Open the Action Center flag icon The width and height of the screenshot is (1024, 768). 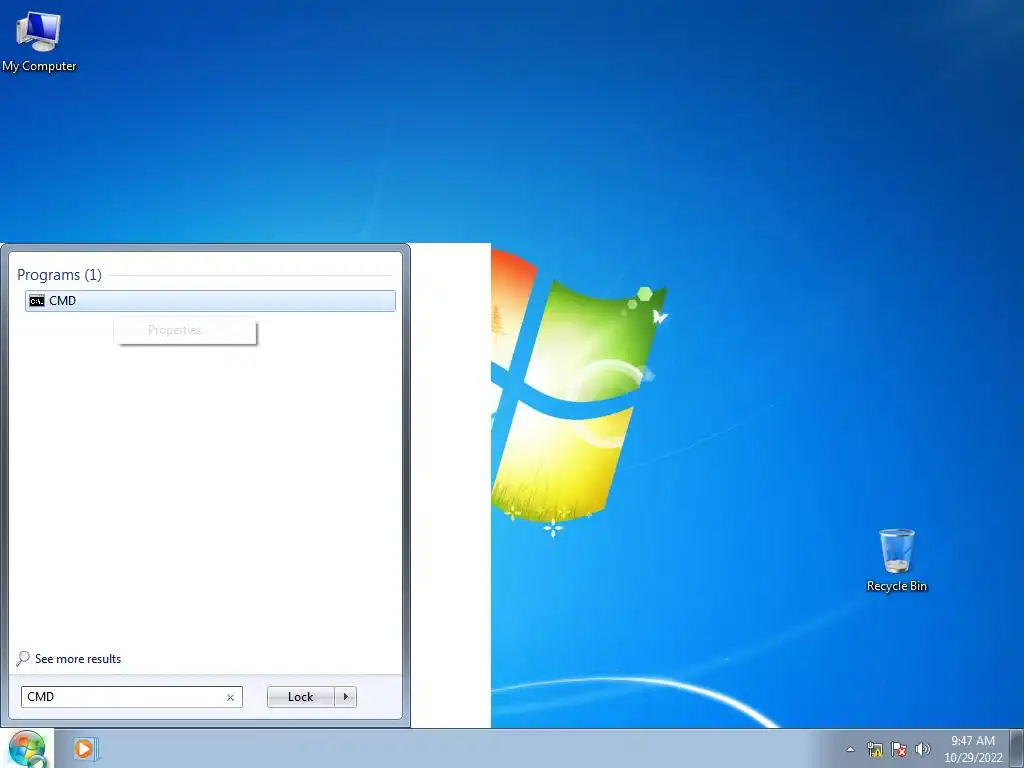[x=899, y=749]
